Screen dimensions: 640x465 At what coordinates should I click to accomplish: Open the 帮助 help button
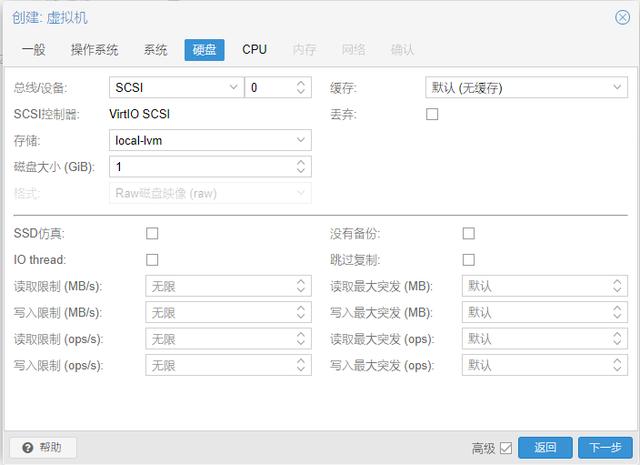tap(43, 448)
